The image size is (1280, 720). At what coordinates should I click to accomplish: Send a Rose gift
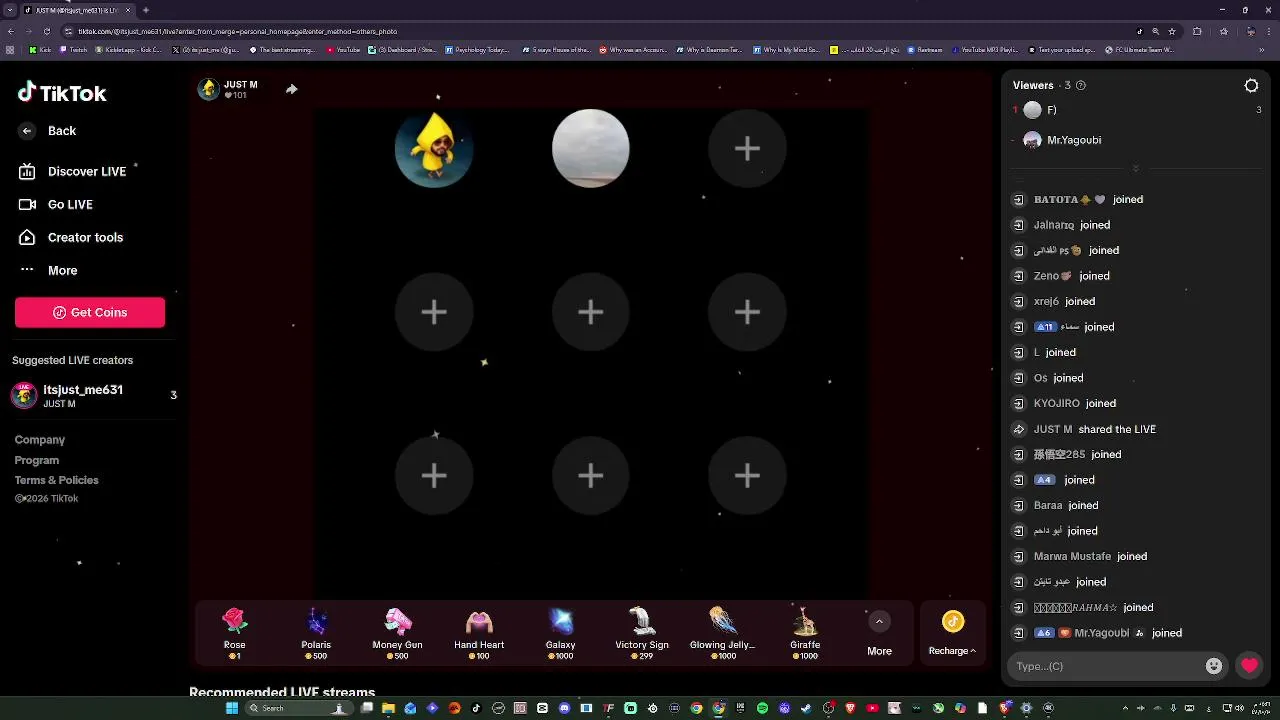[234, 632]
